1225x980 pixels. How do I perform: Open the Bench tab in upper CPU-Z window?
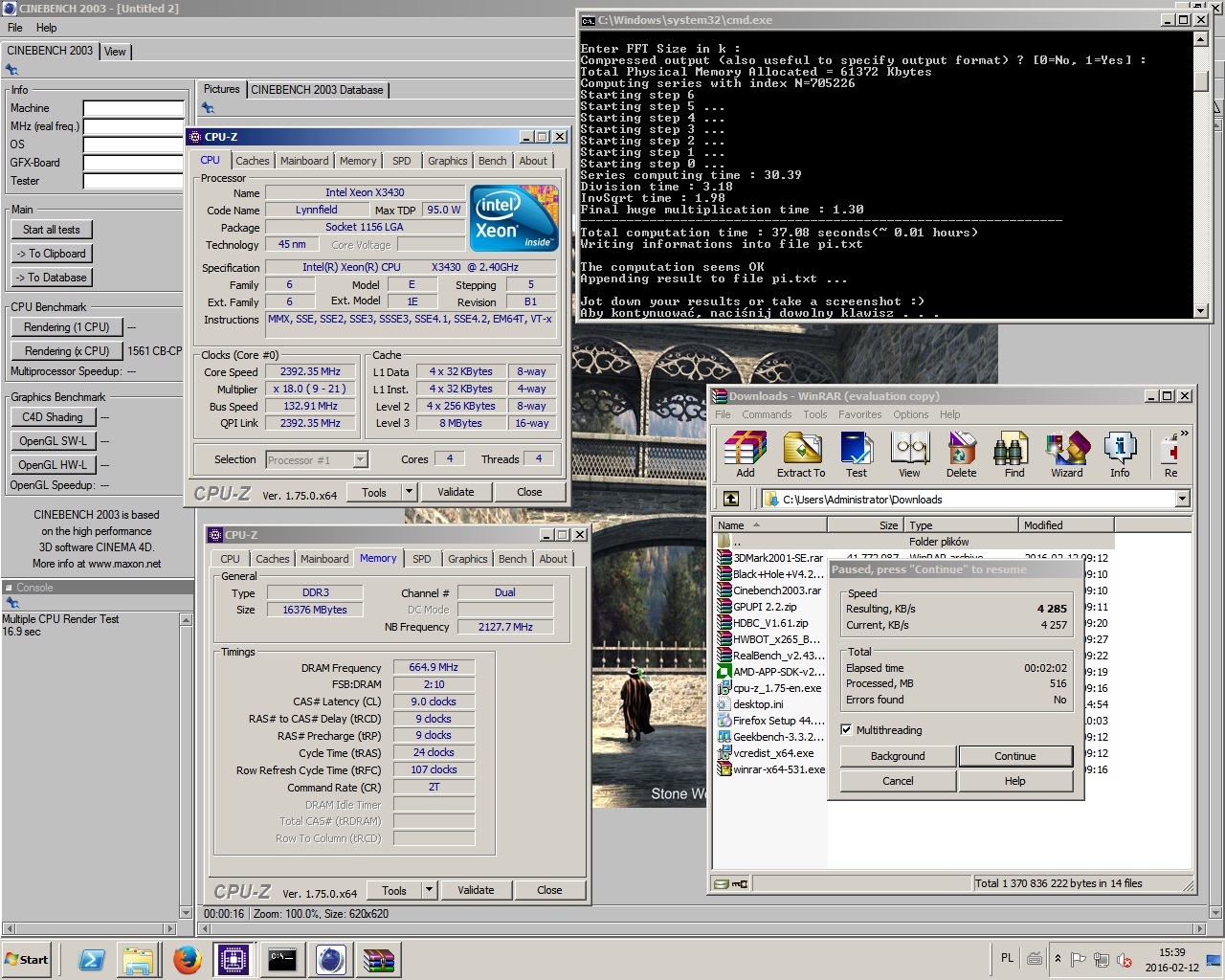pyautogui.click(x=493, y=161)
